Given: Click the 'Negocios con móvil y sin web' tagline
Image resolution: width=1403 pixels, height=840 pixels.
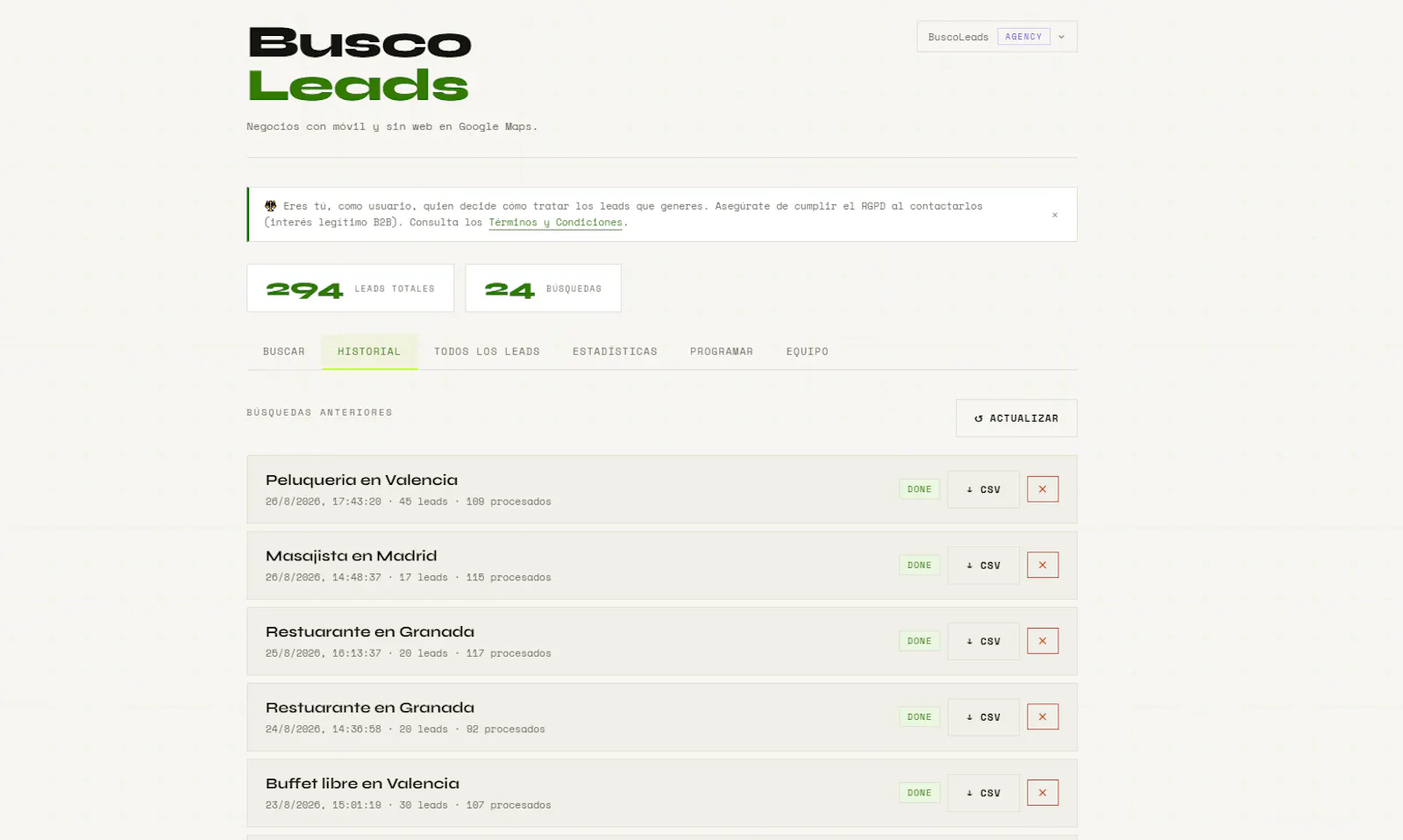Looking at the screenshot, I should tap(392, 126).
